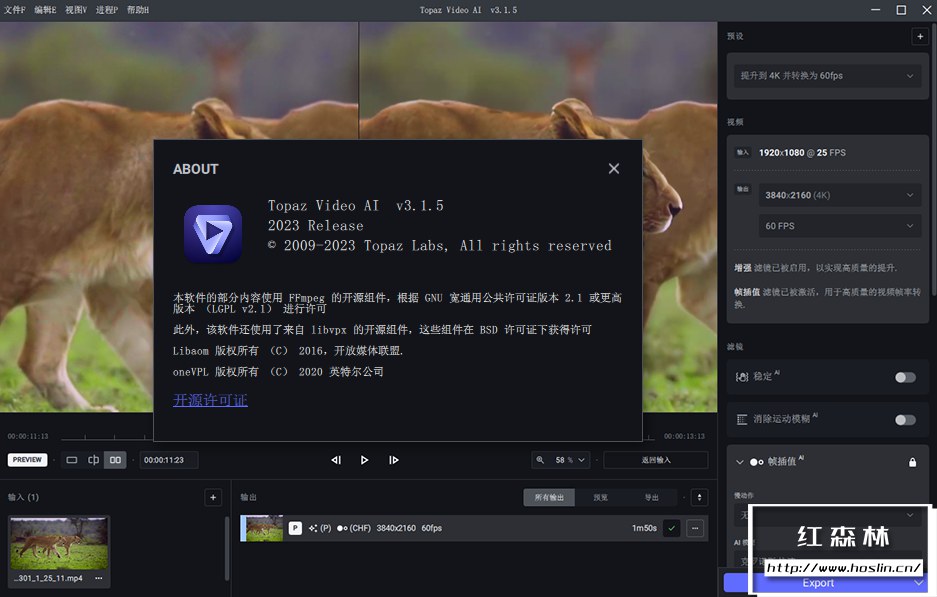This screenshot has width=937, height=597.
Task: Switch to the 导出 output tab
Action: point(651,497)
